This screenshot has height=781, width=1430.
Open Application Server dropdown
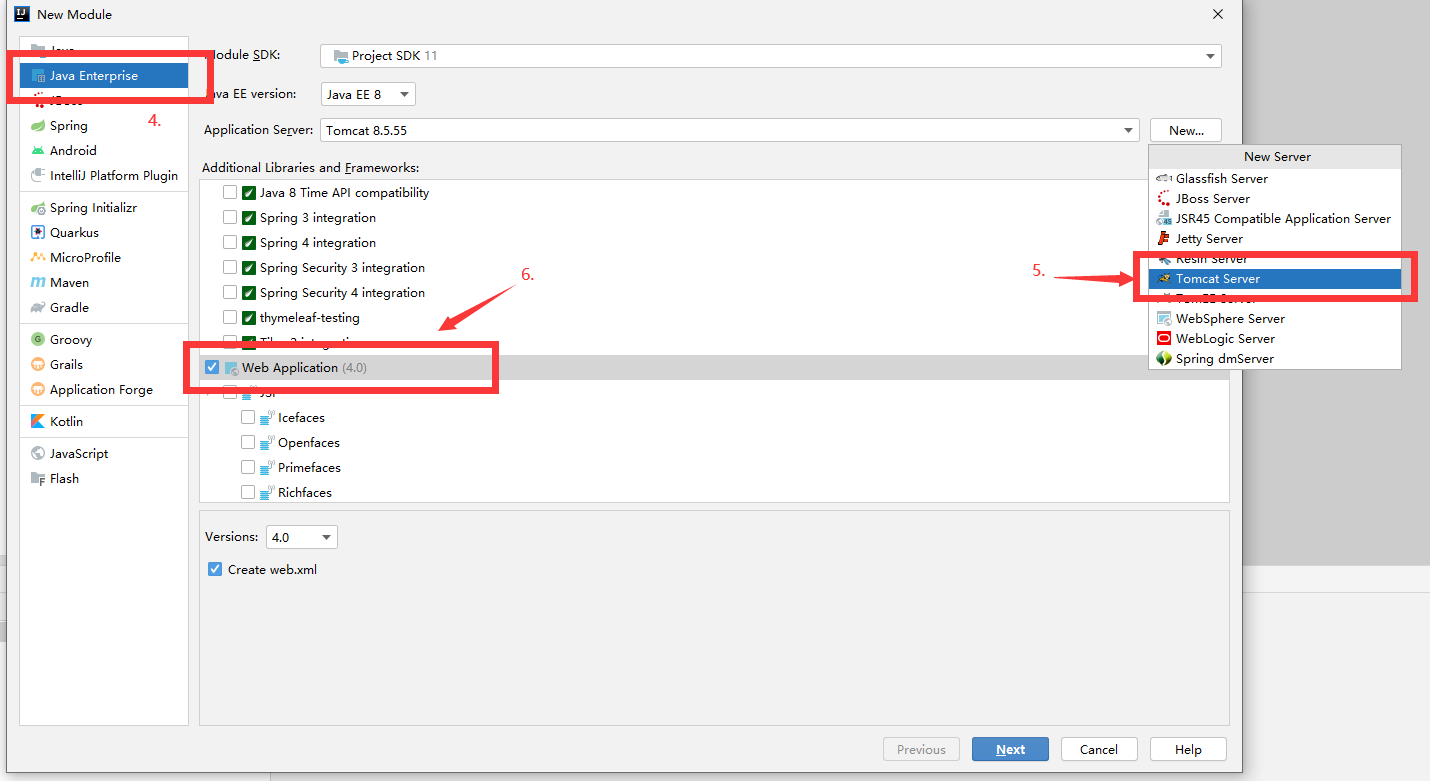pos(729,130)
